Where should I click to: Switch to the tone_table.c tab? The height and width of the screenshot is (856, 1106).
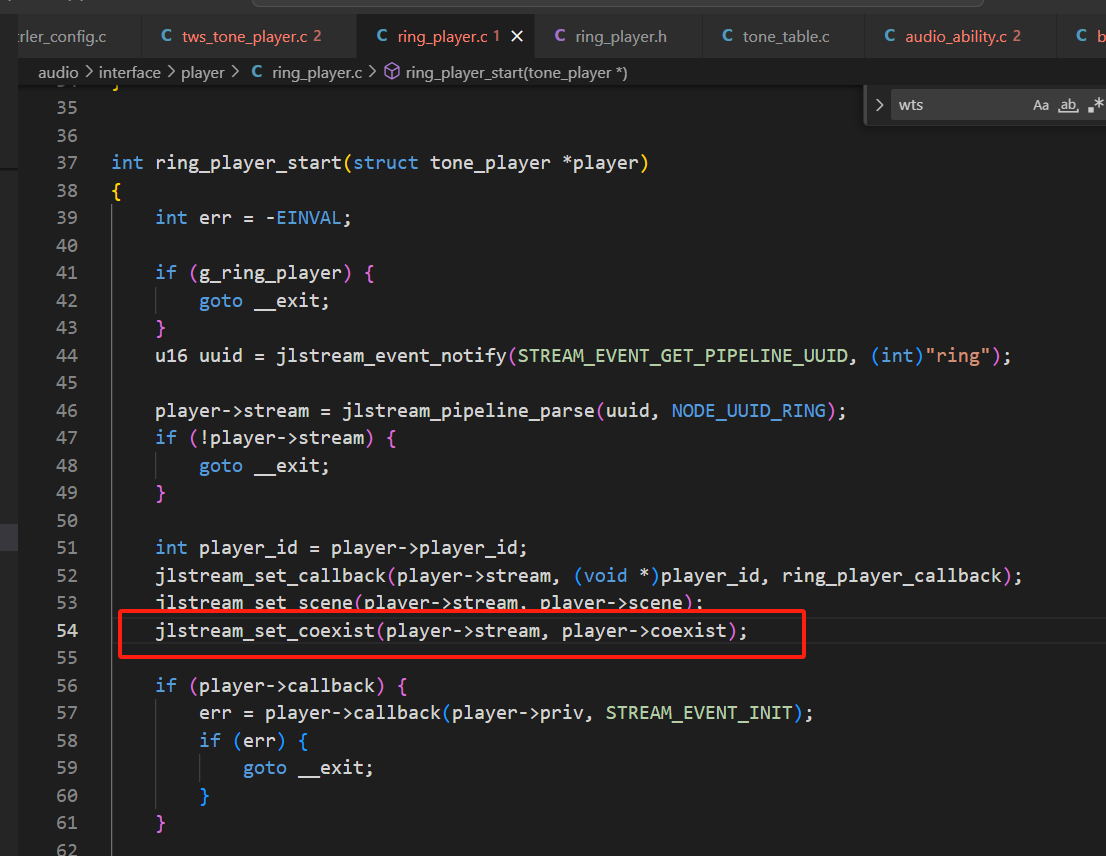click(x=784, y=36)
